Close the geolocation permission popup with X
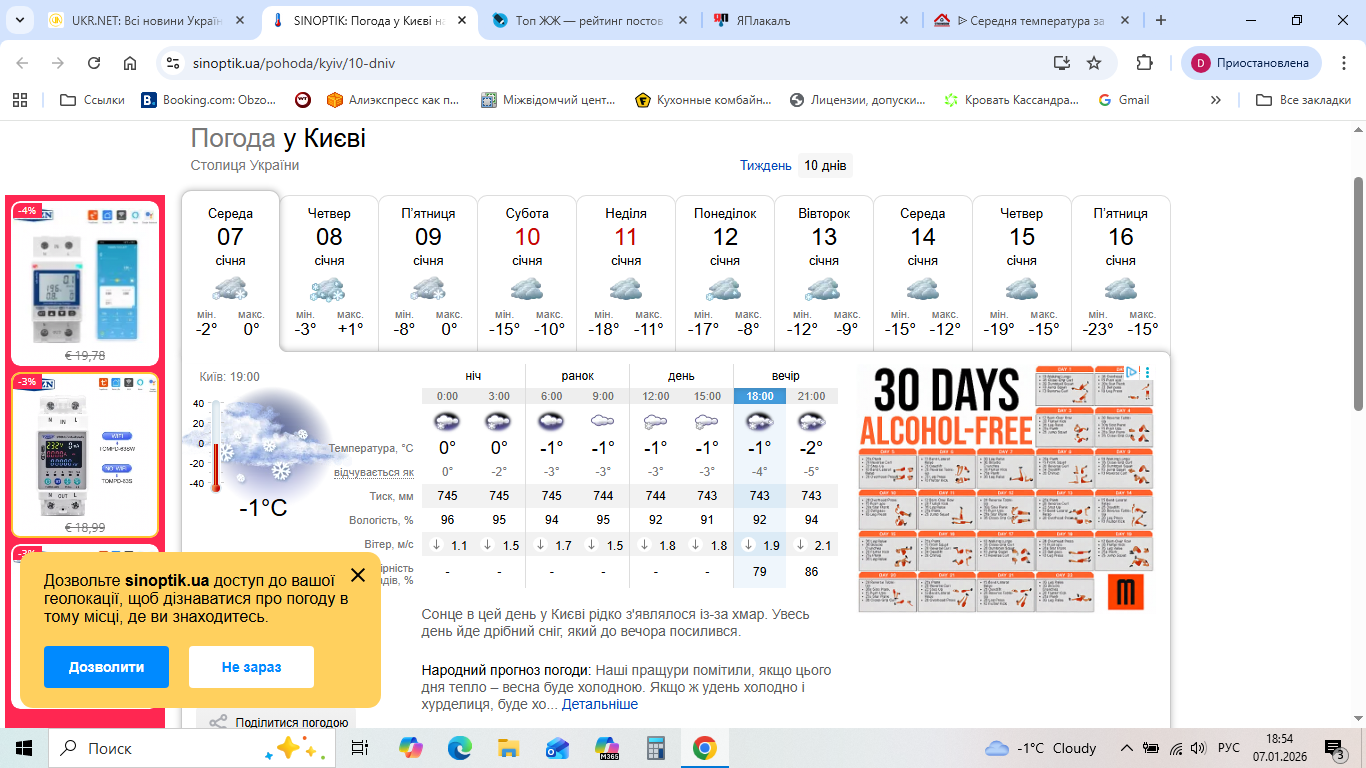 [358, 575]
